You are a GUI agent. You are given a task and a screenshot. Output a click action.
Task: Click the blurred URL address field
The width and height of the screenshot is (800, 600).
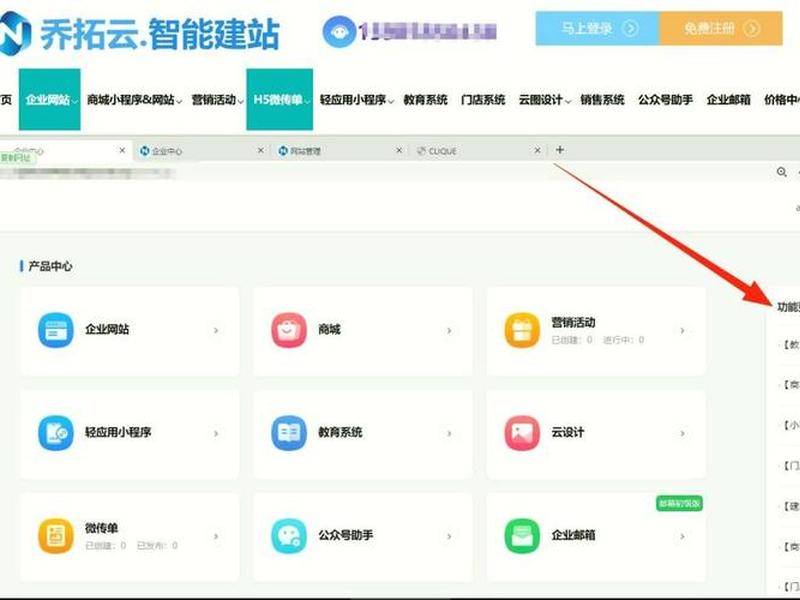coord(87,173)
